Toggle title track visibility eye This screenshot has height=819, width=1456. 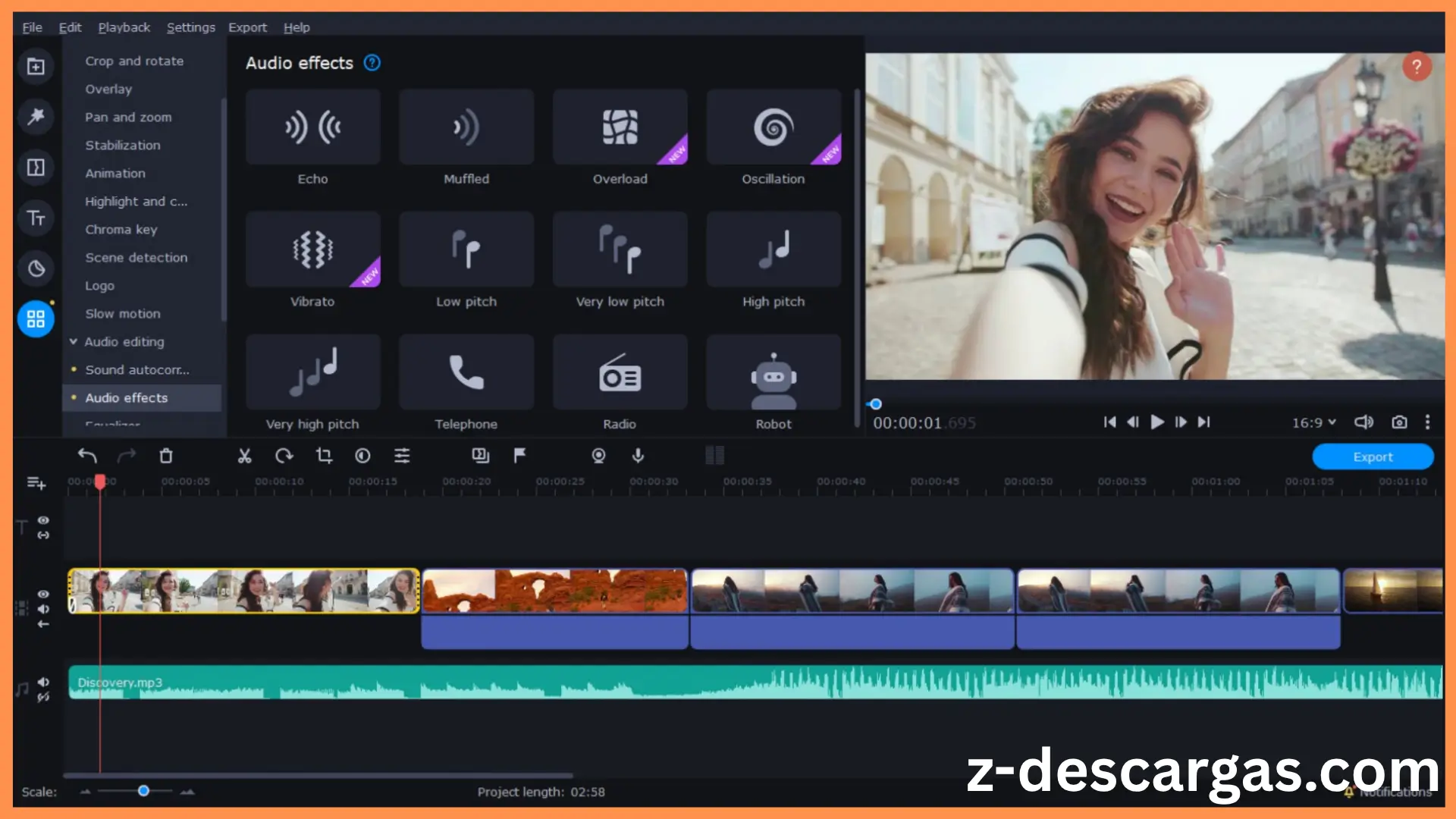[43, 520]
